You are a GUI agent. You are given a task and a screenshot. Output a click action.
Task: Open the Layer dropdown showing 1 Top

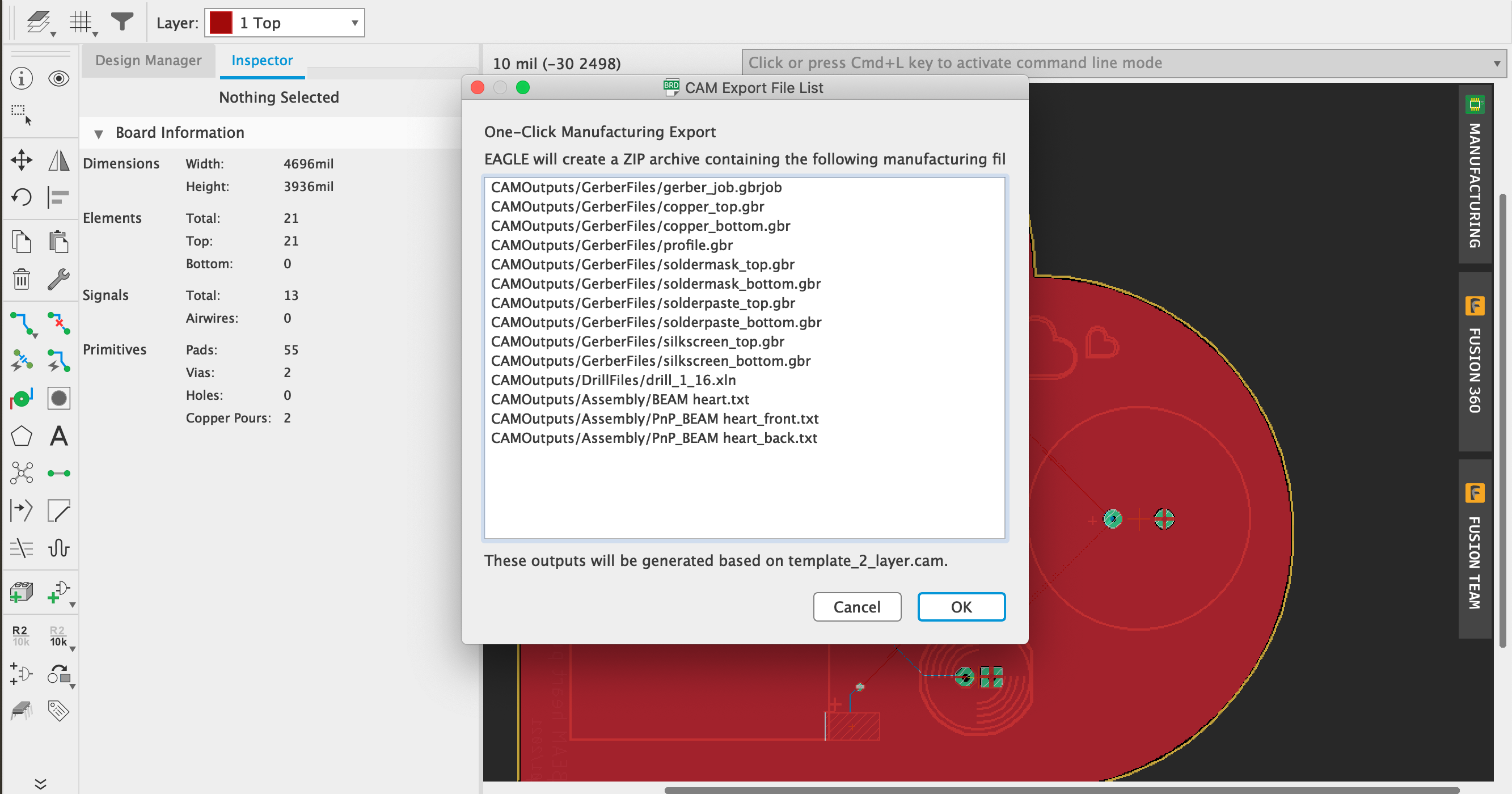pyautogui.click(x=353, y=23)
